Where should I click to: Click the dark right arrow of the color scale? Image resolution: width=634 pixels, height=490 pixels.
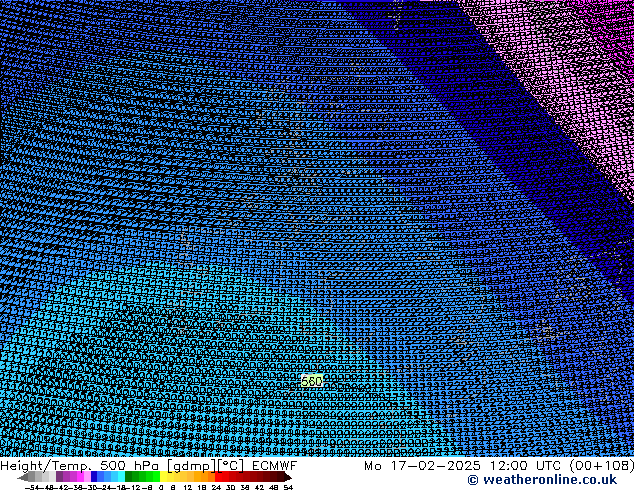tap(287, 477)
